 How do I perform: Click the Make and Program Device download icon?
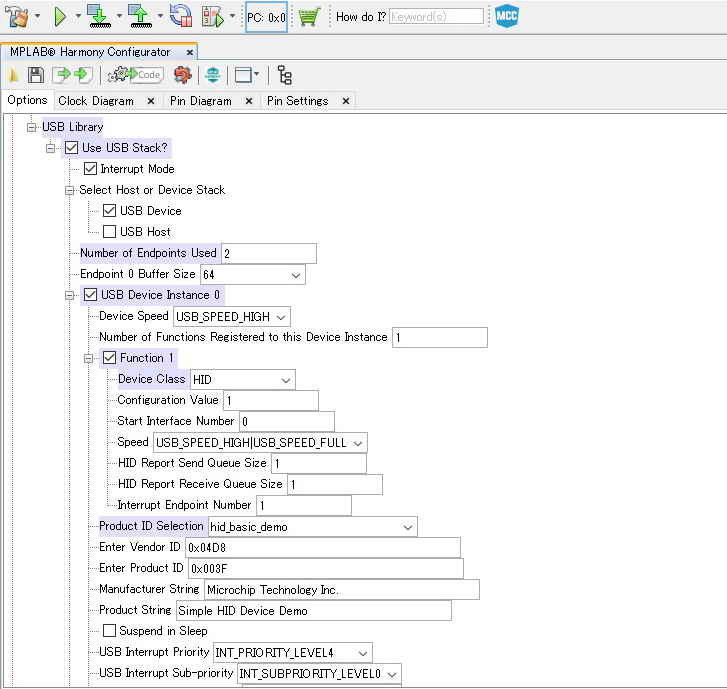[x=99, y=17]
